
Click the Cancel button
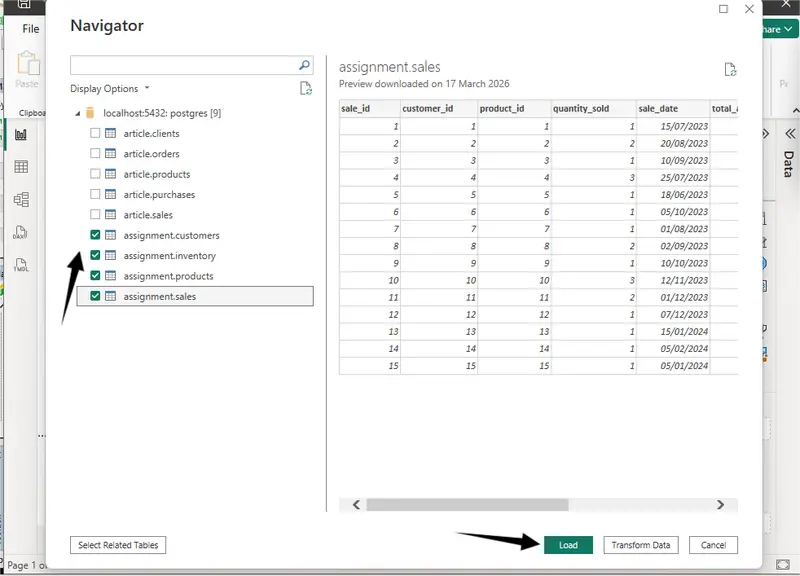713,545
